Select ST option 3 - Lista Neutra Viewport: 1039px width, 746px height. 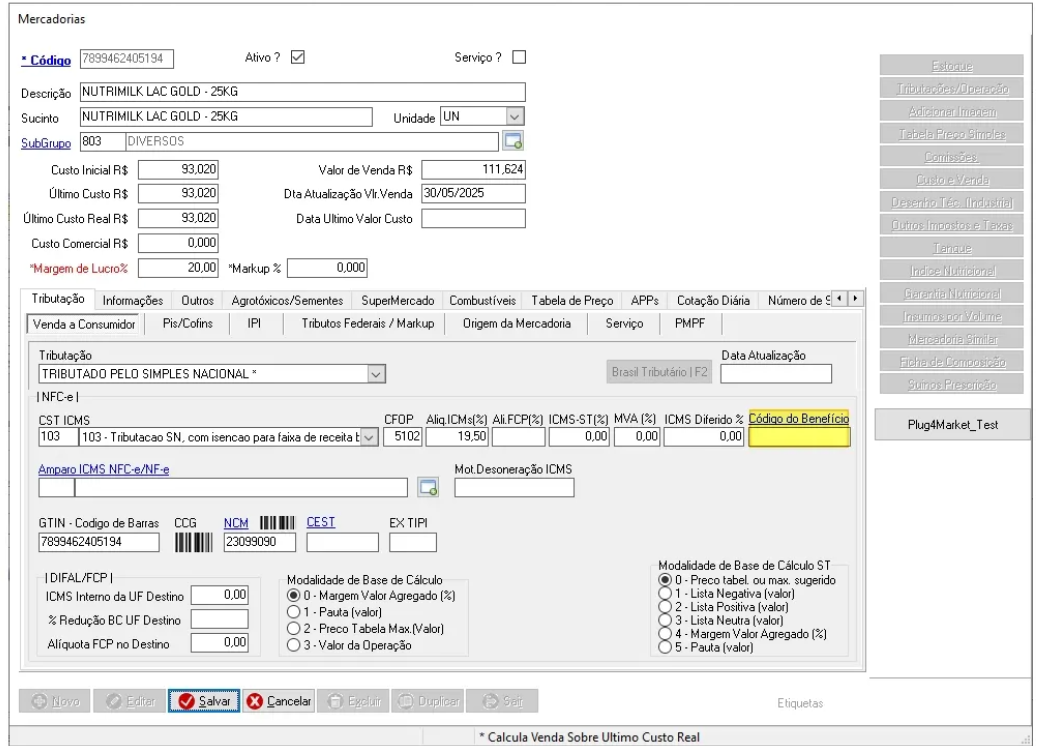(665, 621)
